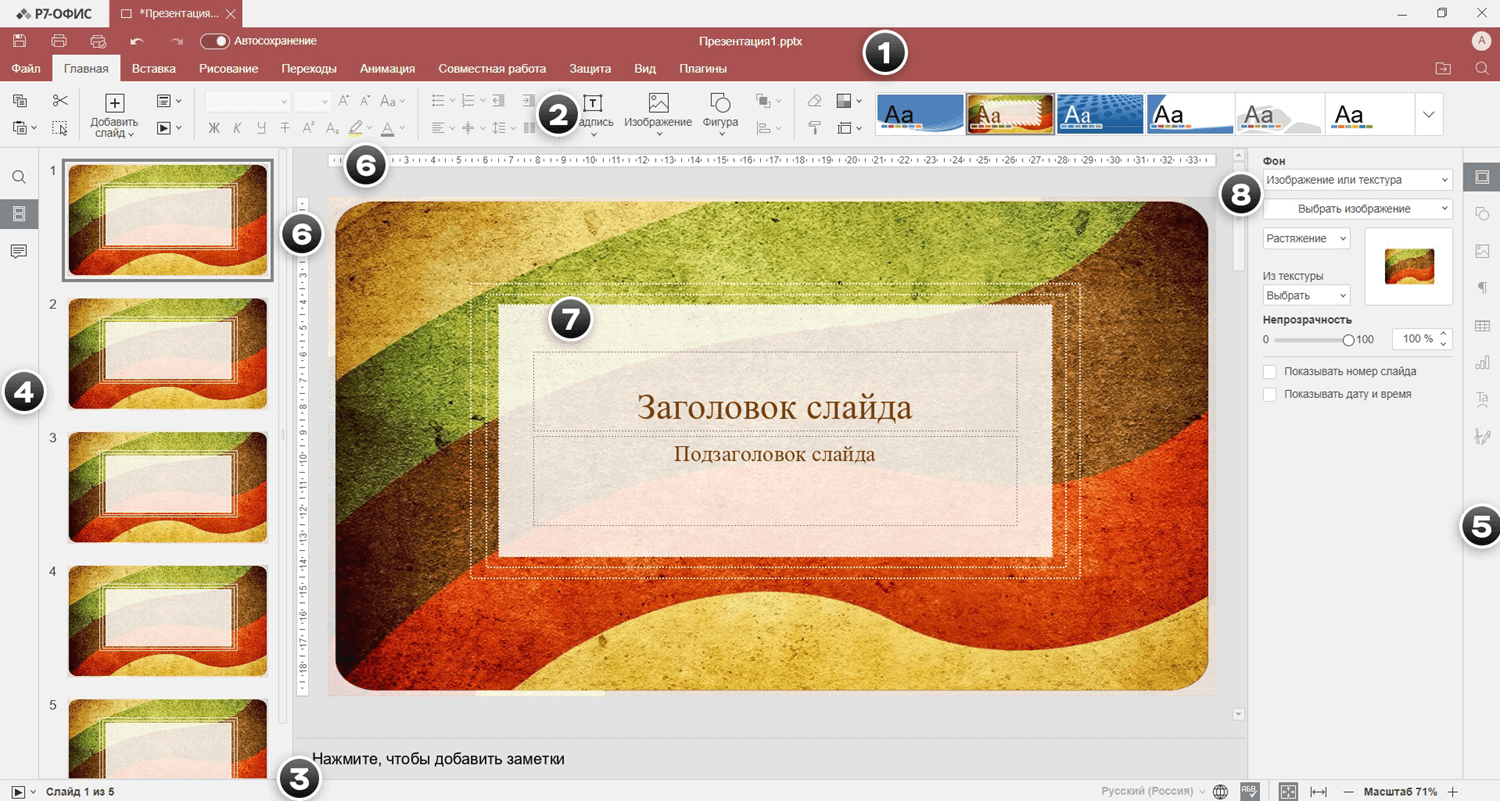Switch to the Анимация tab
Screen dimensions: 1500x801
click(x=387, y=69)
